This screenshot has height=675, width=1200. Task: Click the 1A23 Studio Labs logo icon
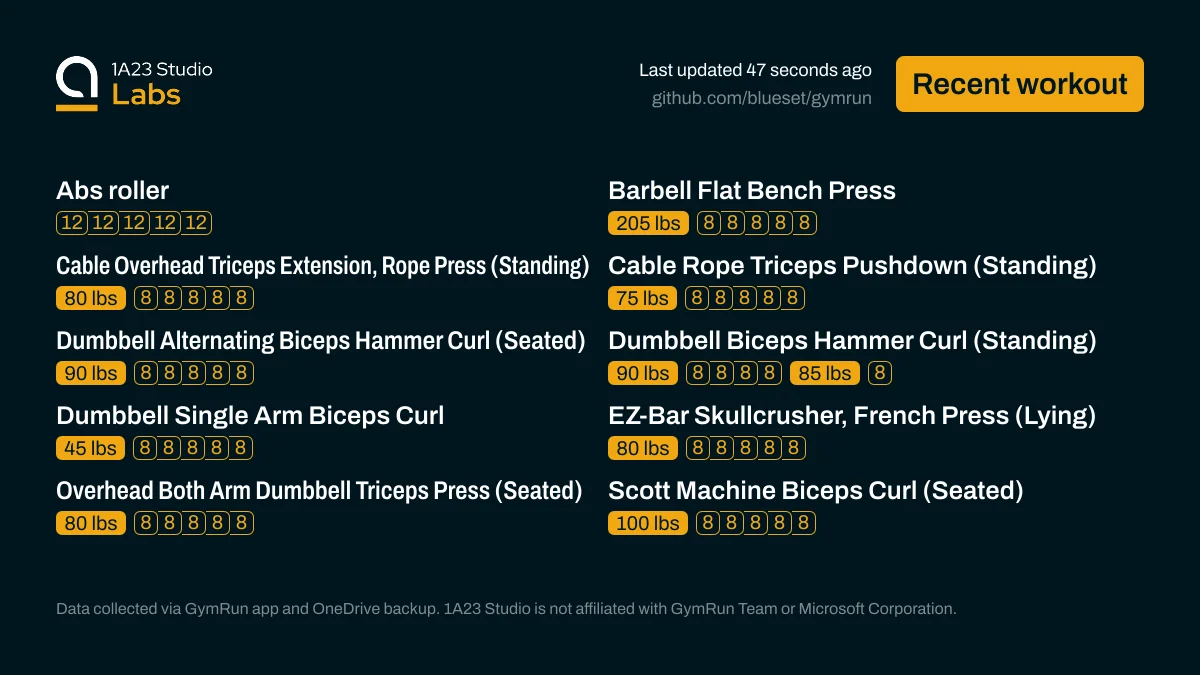pyautogui.click(x=77, y=83)
